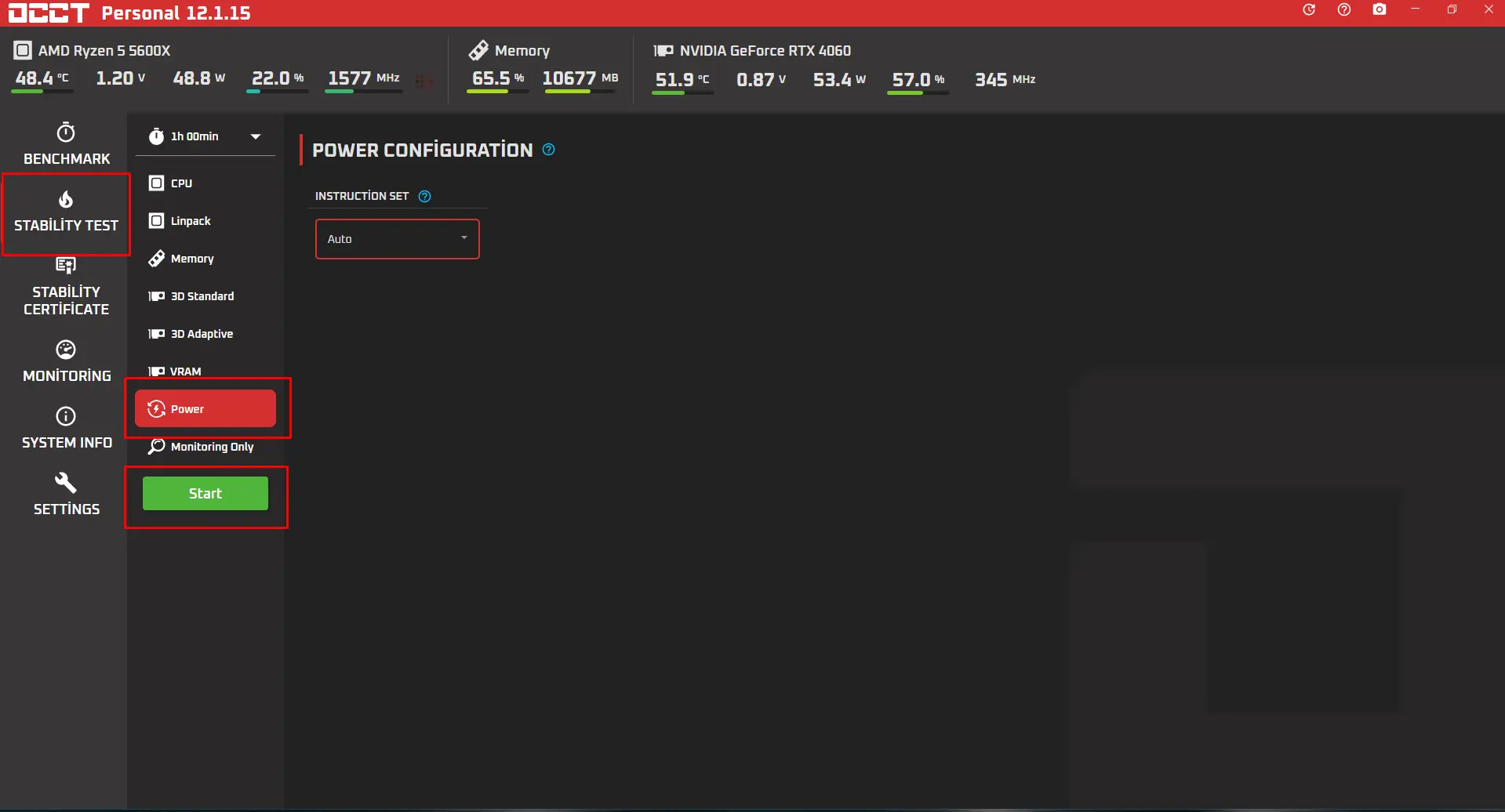
Task: Minimize the OCCT window
Action: (x=1416, y=10)
